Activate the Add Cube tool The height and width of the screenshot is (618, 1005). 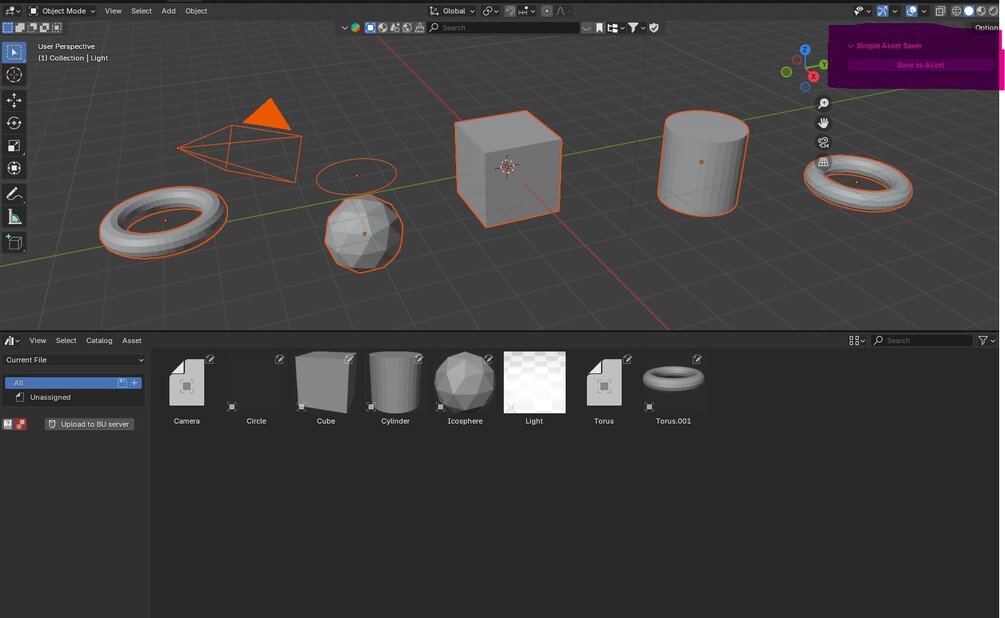(14, 241)
